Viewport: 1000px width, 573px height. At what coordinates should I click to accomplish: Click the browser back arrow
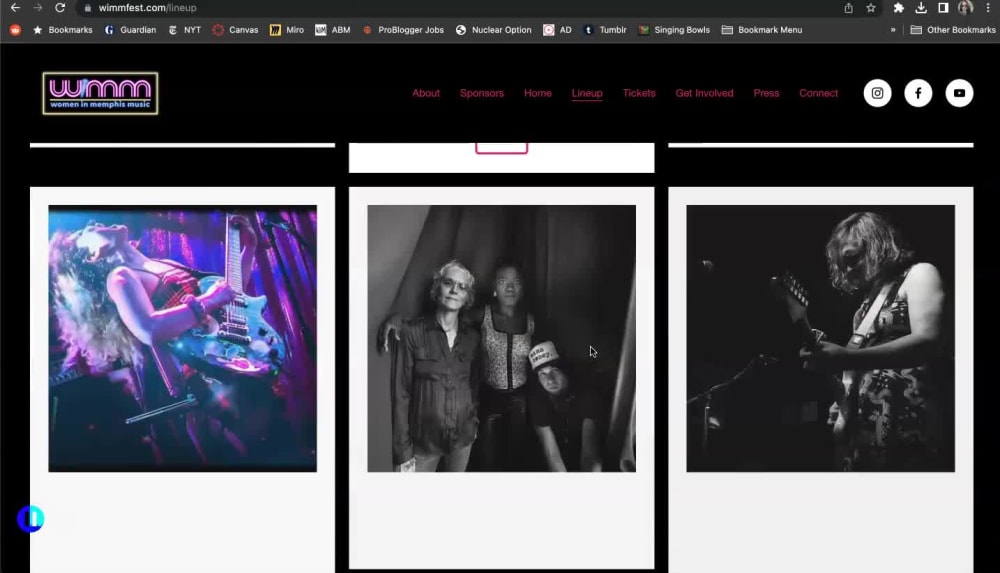[15, 8]
